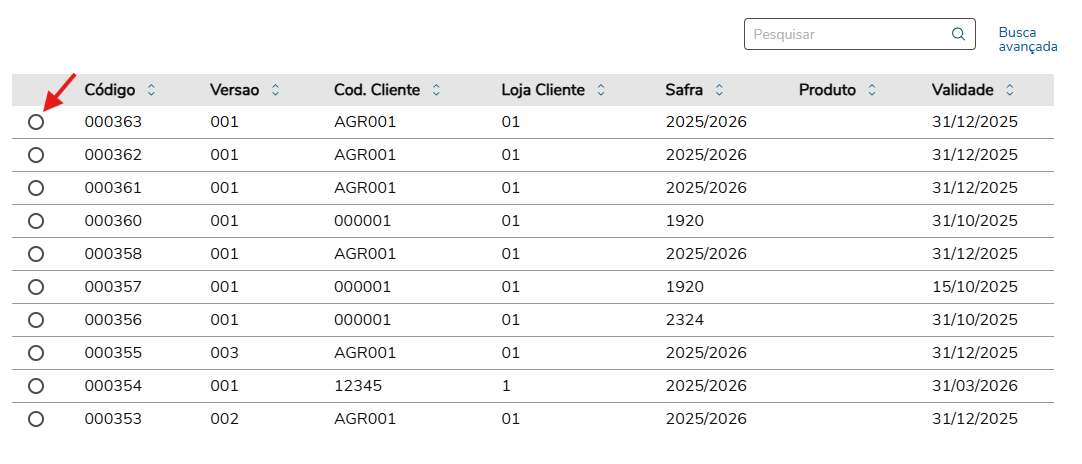Click client code 12345 cell
1082x464 pixels.
[358, 386]
